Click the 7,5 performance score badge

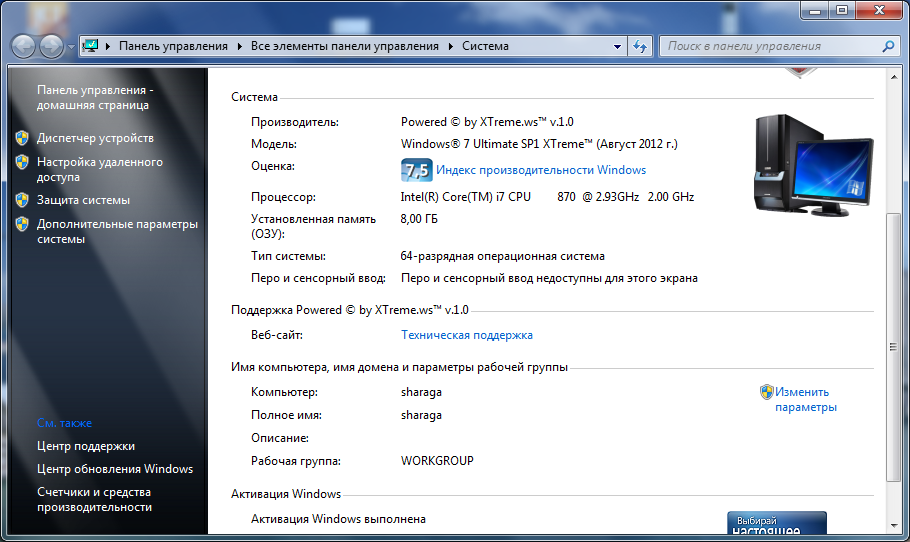(x=417, y=170)
